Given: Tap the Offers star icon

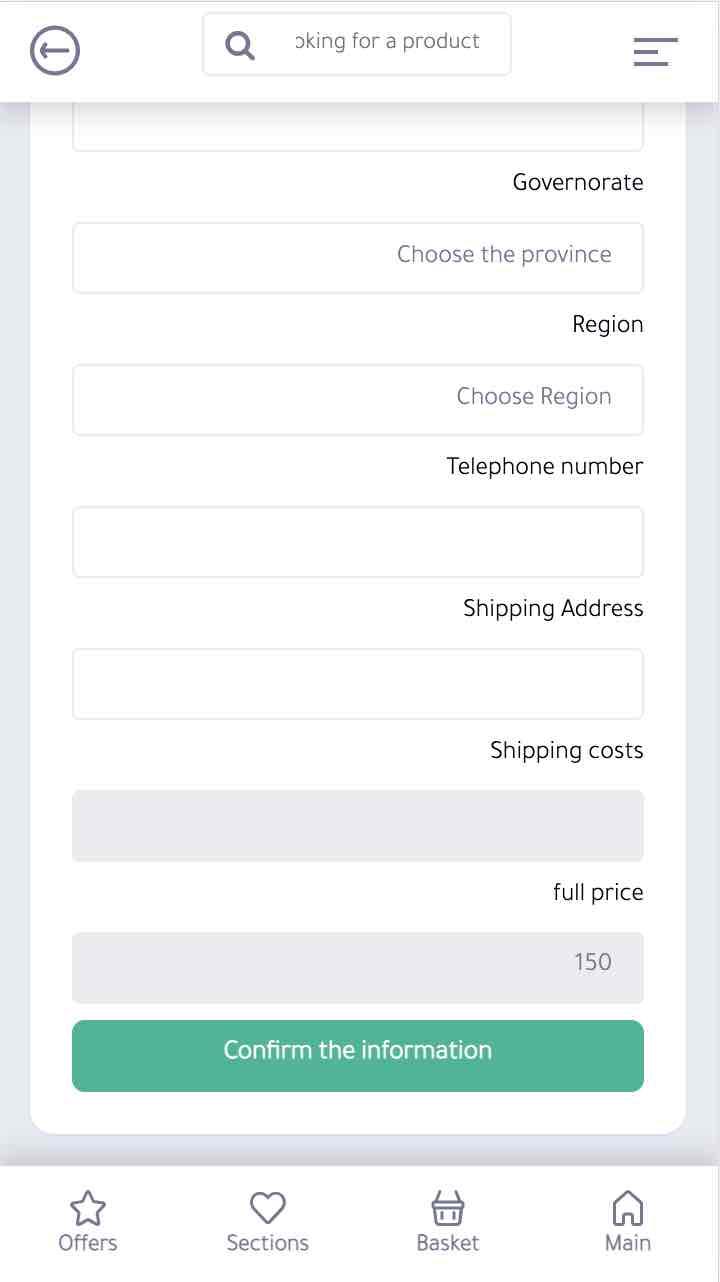Looking at the screenshot, I should click(88, 1209).
